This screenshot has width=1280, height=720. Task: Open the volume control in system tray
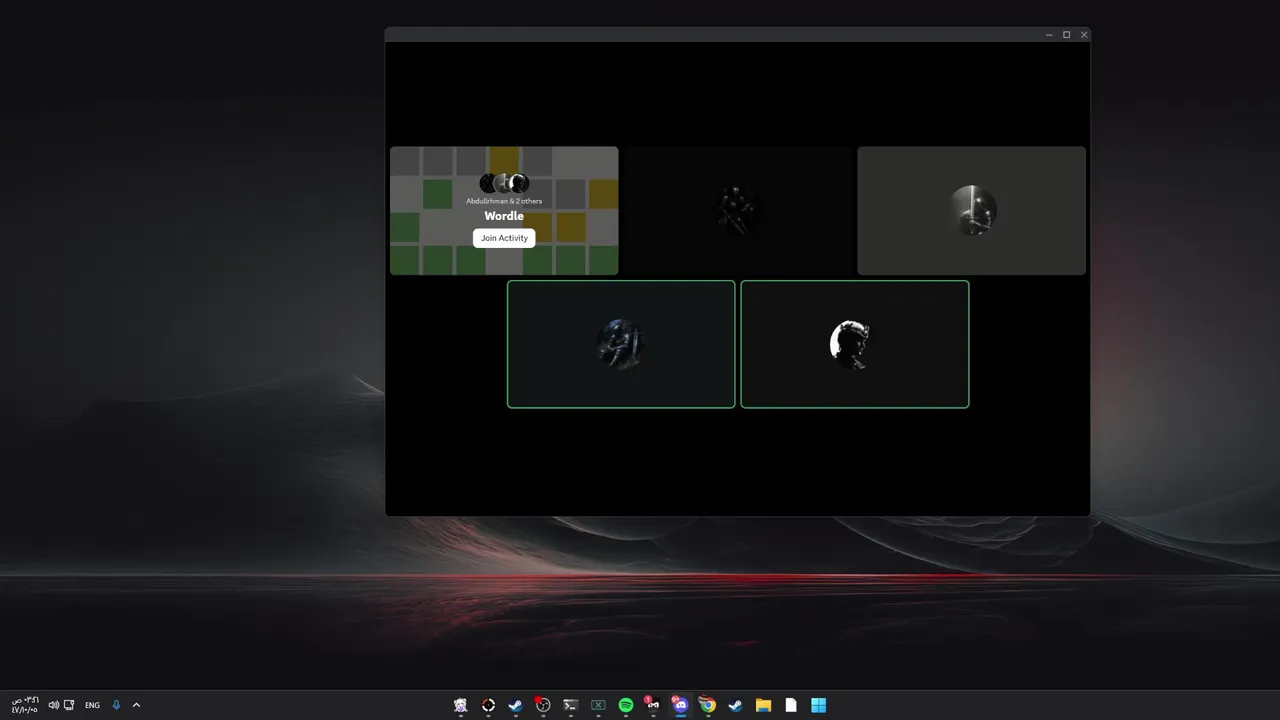coord(54,705)
